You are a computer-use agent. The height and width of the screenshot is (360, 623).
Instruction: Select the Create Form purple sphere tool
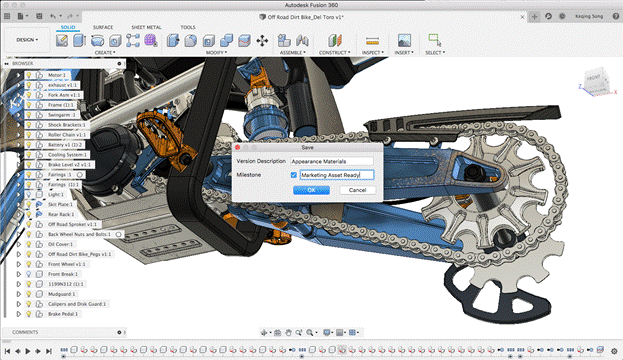coord(151,41)
